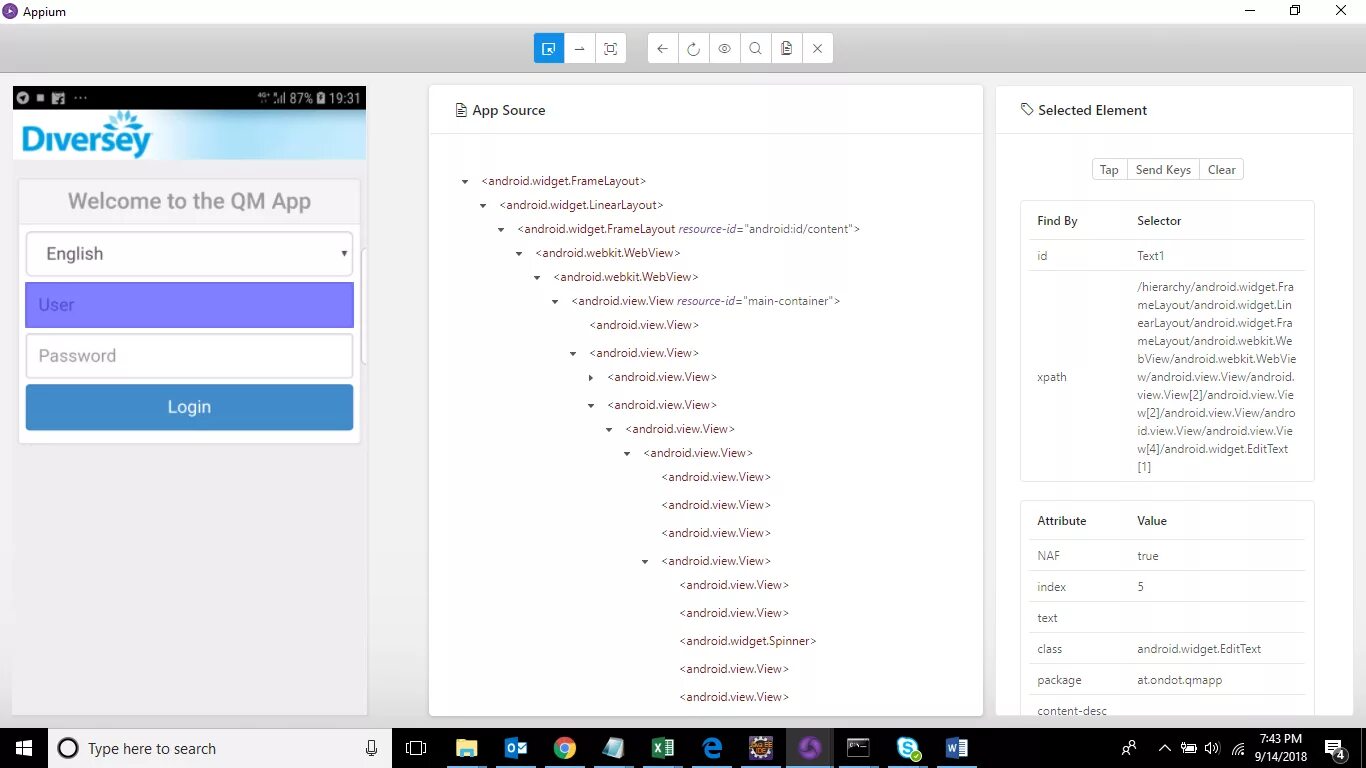The height and width of the screenshot is (768, 1366).
Task: Click the Selected Element panel heading
Action: click(x=1084, y=110)
